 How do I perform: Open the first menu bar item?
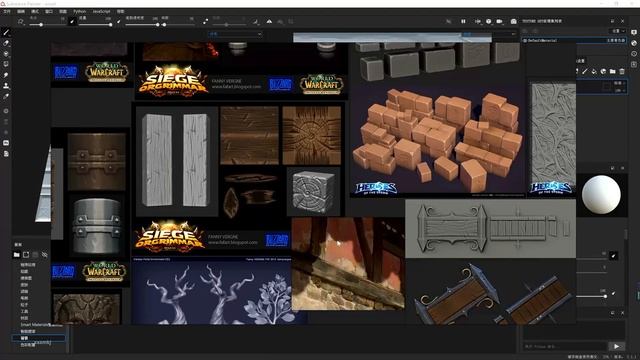coord(7,11)
